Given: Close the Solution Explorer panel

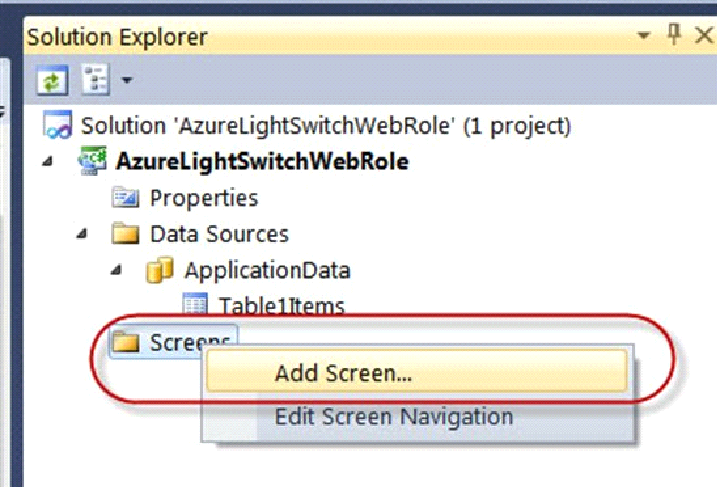Looking at the screenshot, I should (703, 36).
